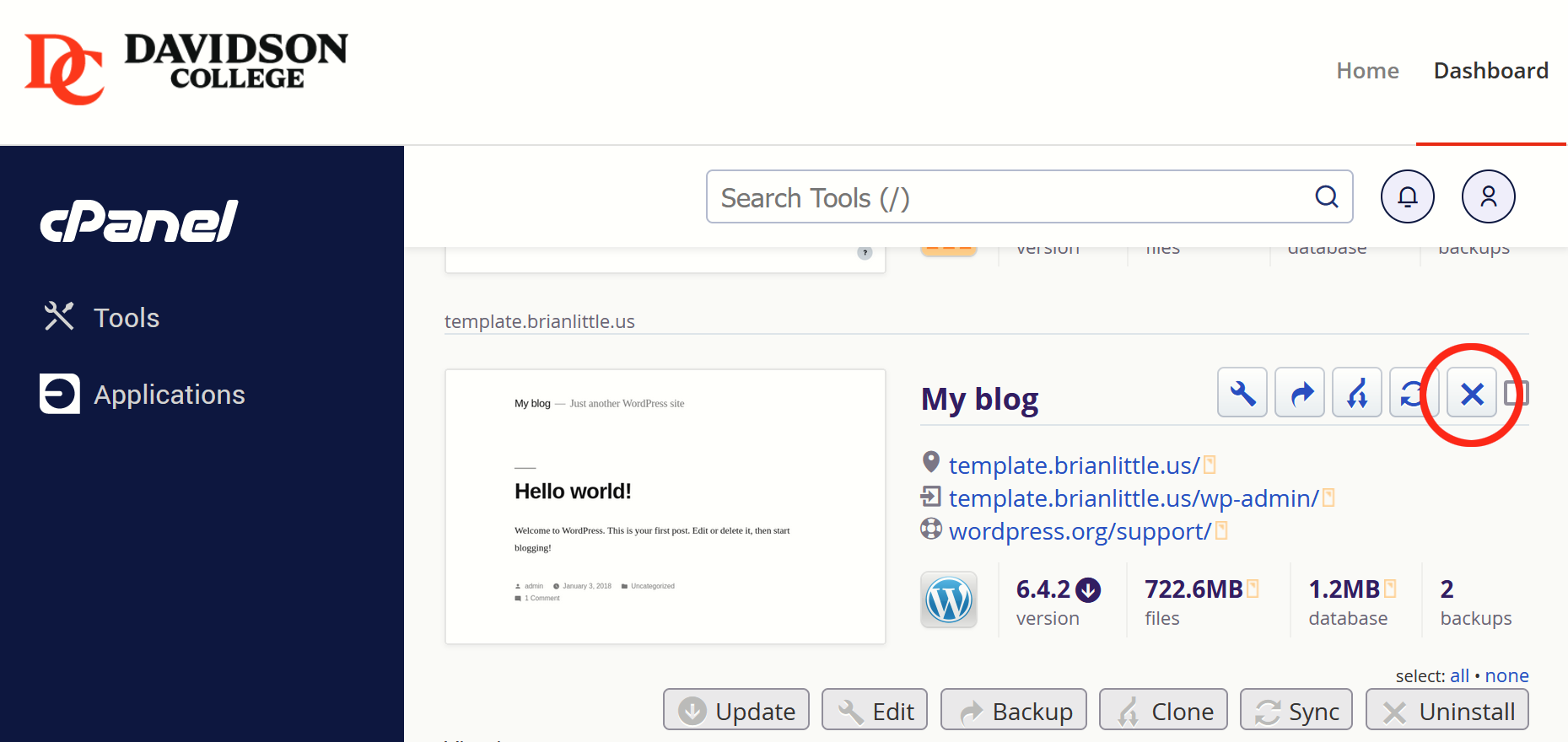Click the backup arrow icon for My blog
This screenshot has height=742, width=1568.
point(1300,393)
